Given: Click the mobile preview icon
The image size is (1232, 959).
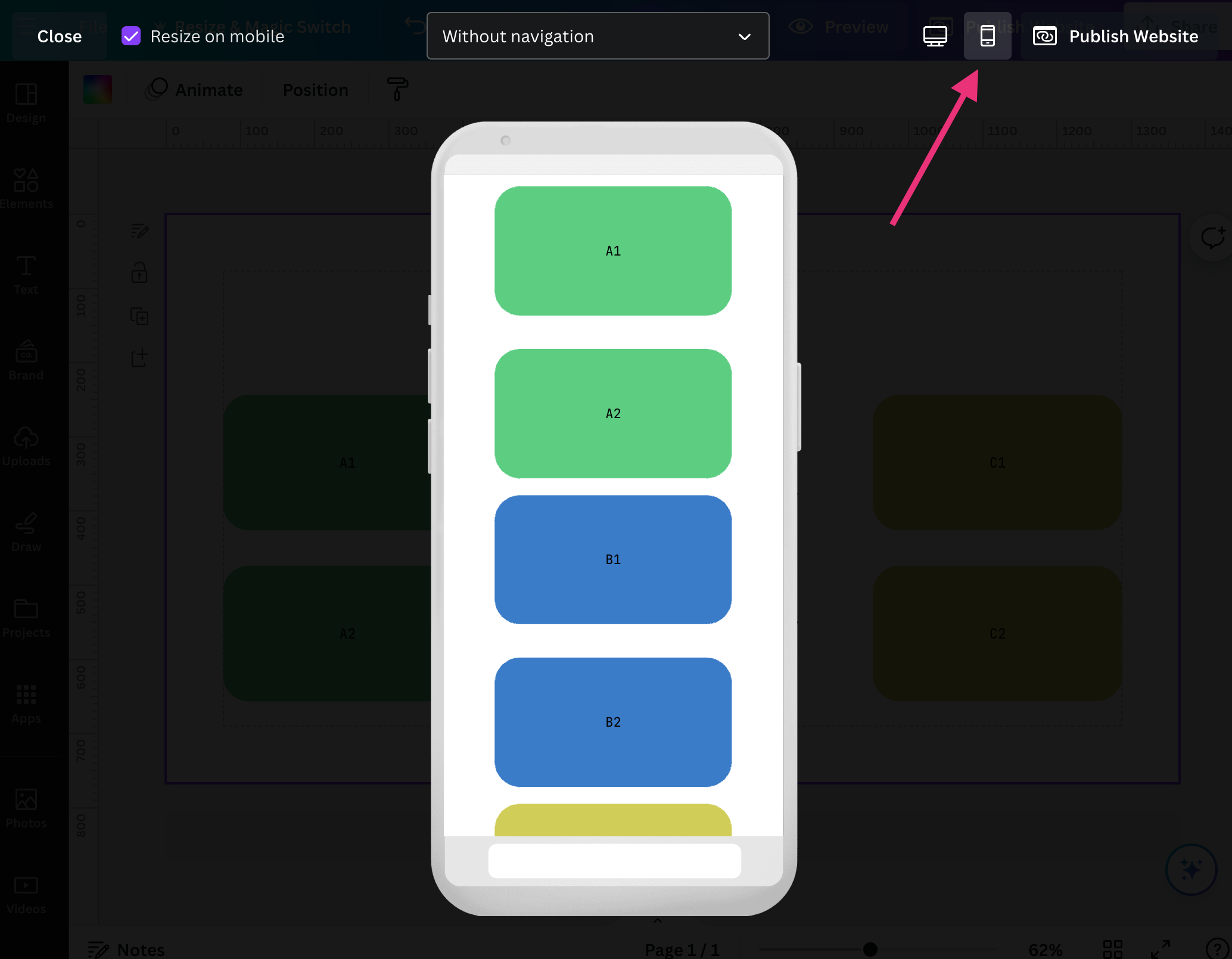Looking at the screenshot, I should [986, 35].
